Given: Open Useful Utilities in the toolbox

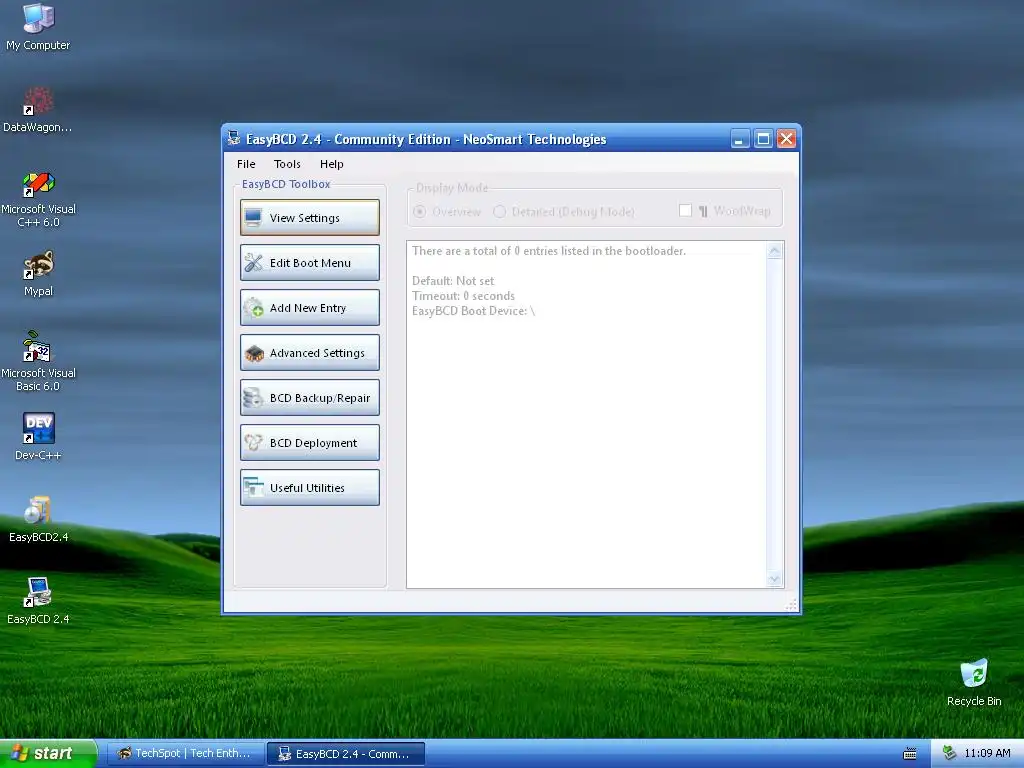Looking at the screenshot, I should tap(310, 488).
